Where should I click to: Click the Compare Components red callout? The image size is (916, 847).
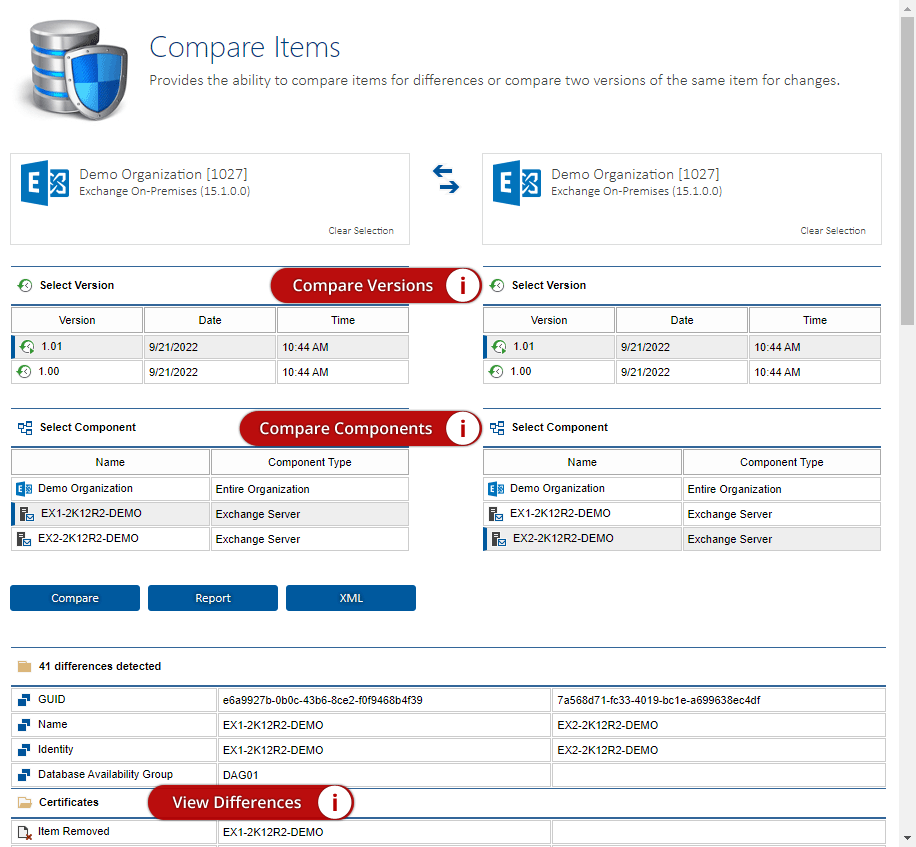[x=360, y=428]
